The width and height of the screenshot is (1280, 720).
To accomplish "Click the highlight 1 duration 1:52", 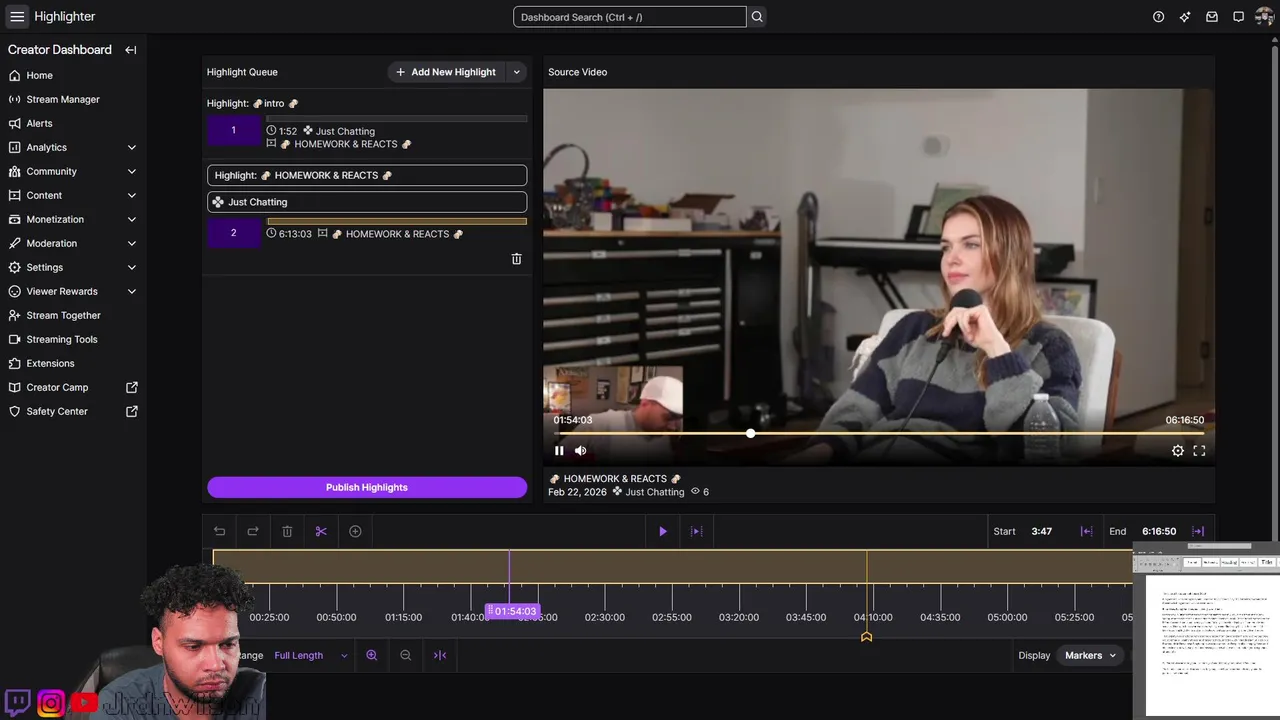I will point(288,131).
